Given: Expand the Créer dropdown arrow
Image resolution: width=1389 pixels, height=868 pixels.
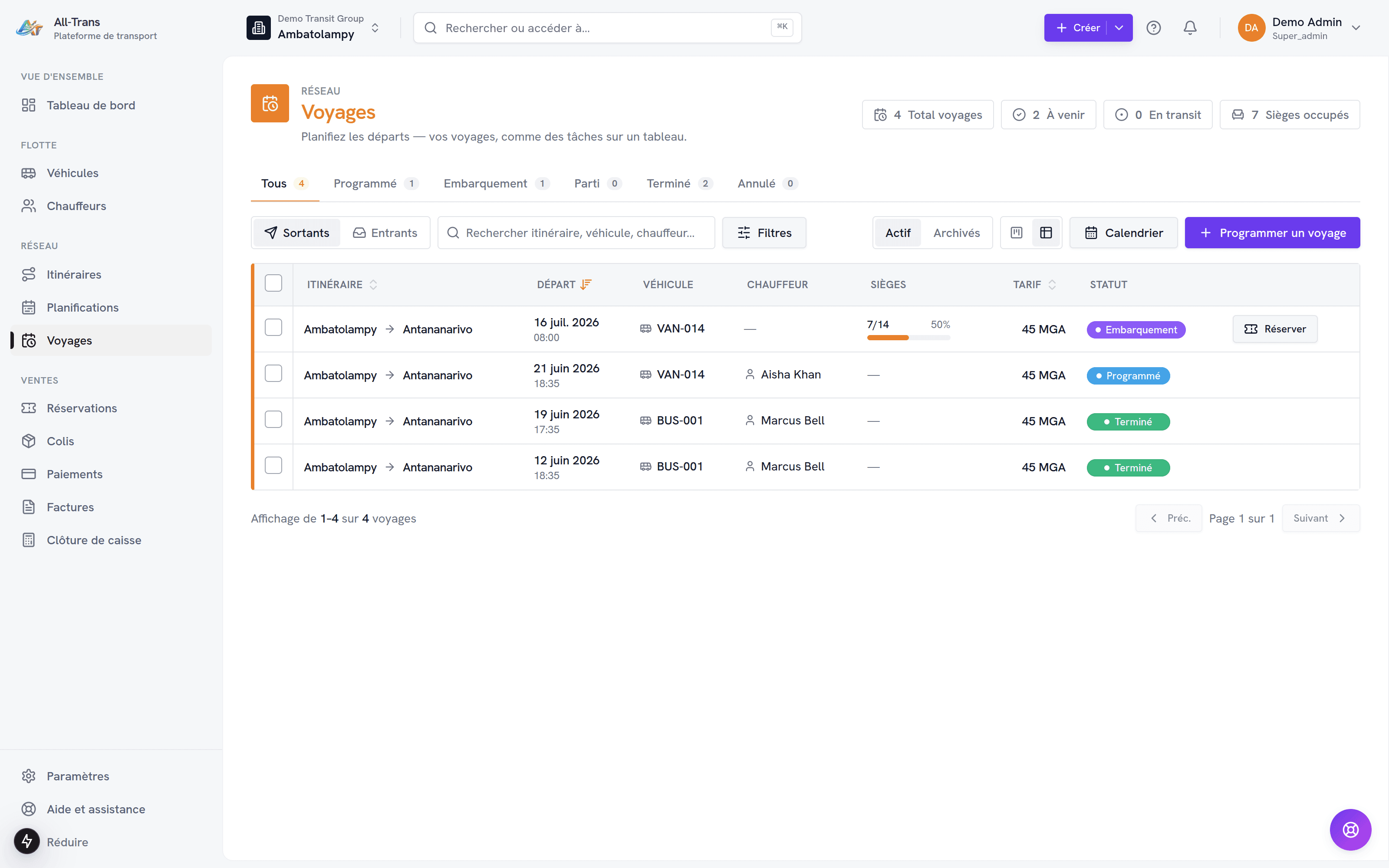Looking at the screenshot, I should coord(1119,27).
